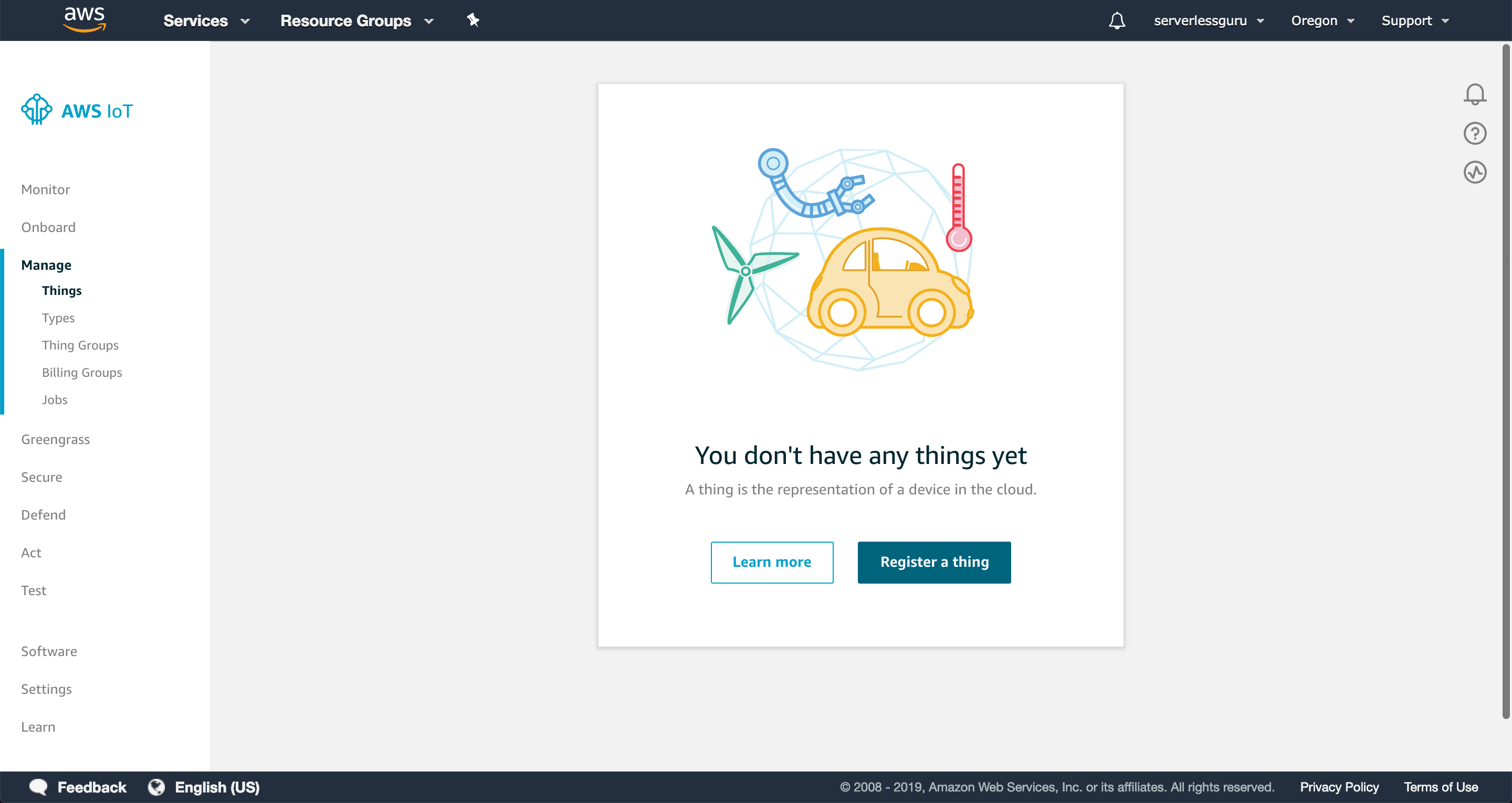Click the Learn more button
The height and width of the screenshot is (803, 1512).
click(x=771, y=562)
